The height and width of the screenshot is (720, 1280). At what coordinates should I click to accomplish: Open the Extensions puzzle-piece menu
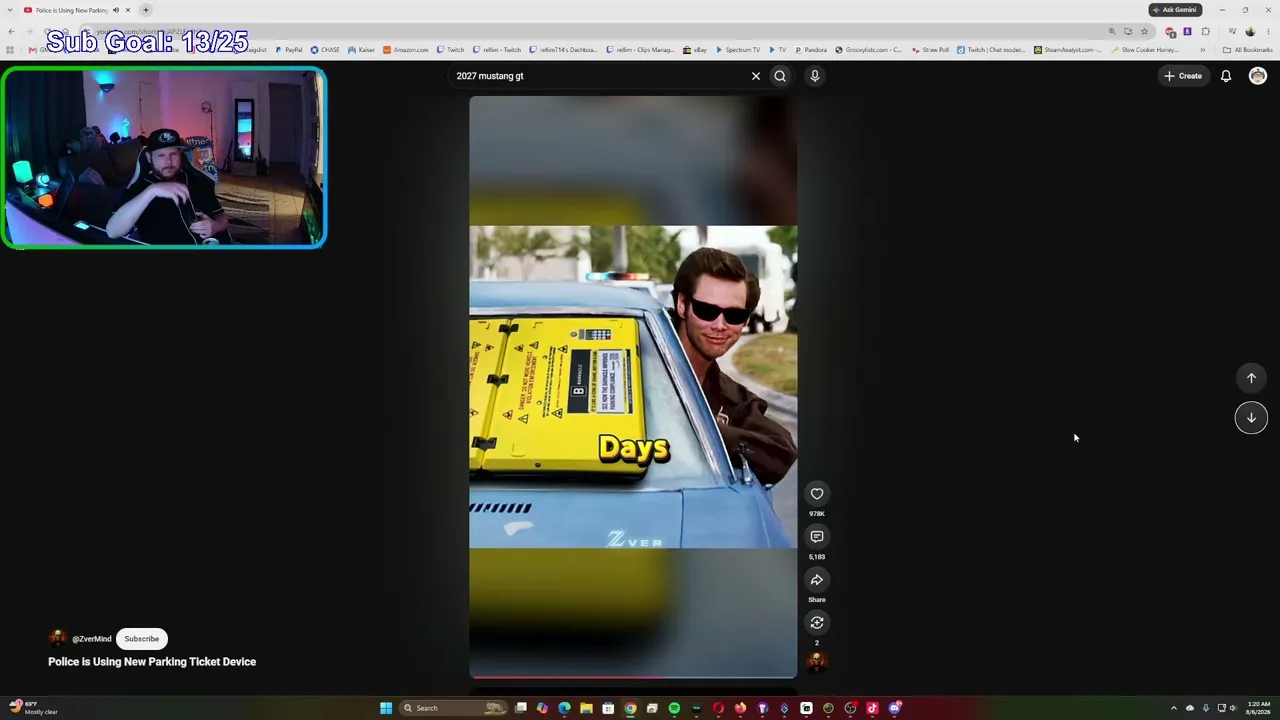[x=1205, y=31]
